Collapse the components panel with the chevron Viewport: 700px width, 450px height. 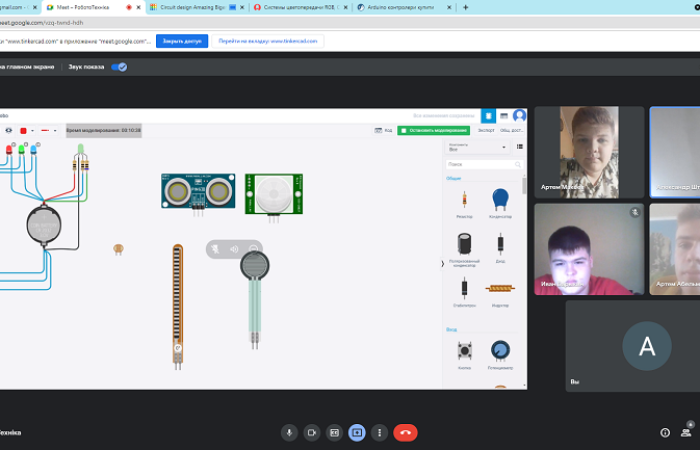(x=443, y=264)
